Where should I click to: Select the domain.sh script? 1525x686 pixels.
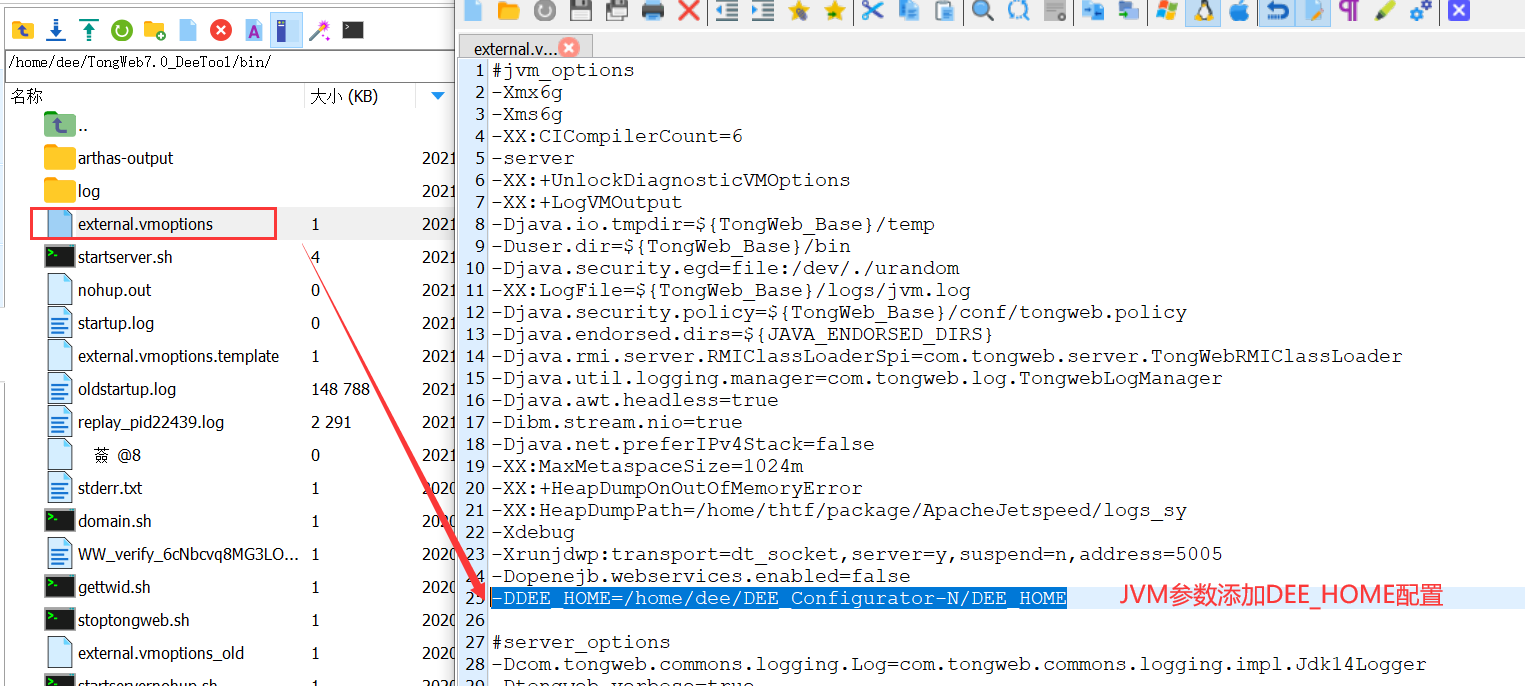point(114,521)
